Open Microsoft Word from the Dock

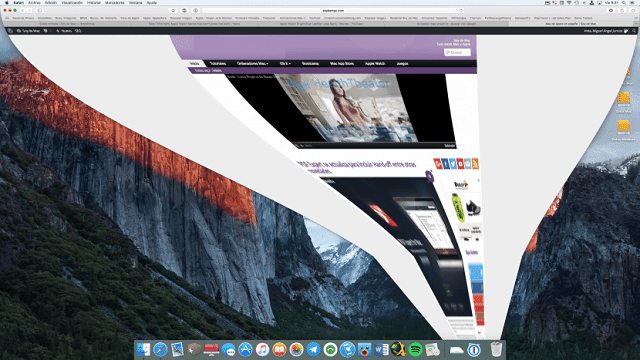pyautogui.click(x=381, y=349)
